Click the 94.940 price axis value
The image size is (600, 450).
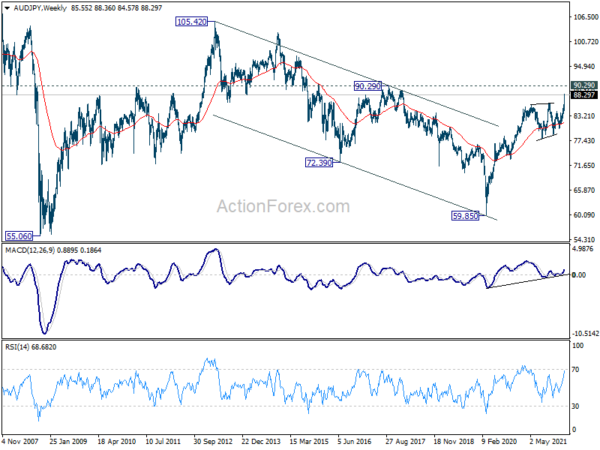(x=584, y=67)
